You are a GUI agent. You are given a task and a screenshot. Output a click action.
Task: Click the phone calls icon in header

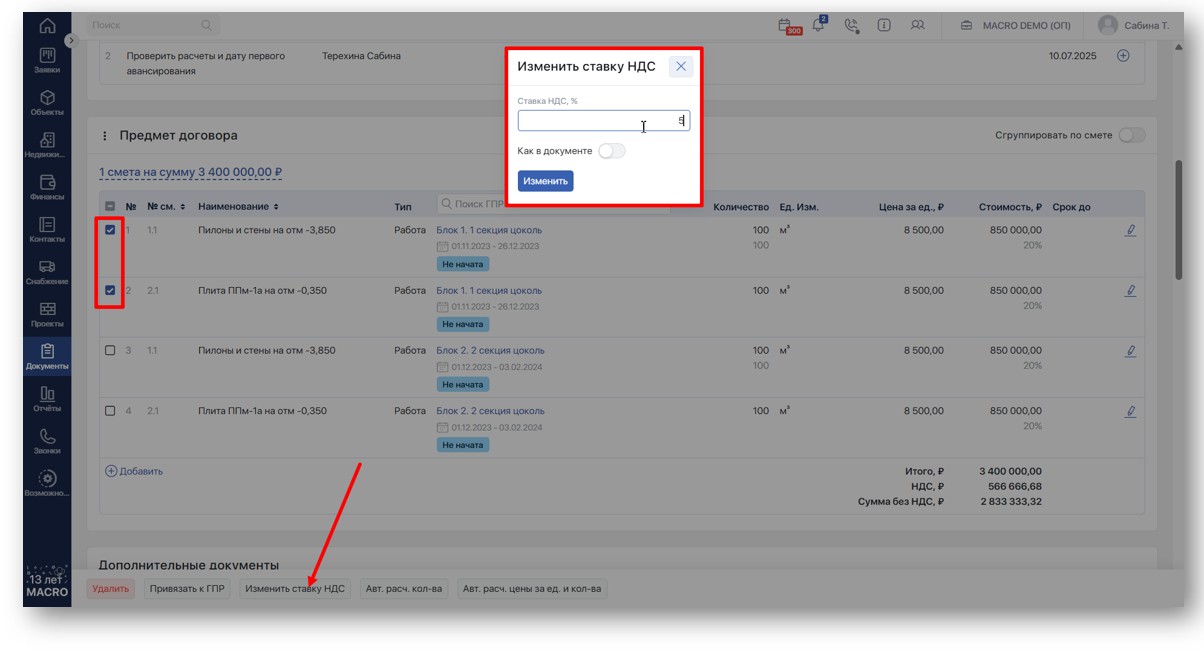(x=851, y=26)
